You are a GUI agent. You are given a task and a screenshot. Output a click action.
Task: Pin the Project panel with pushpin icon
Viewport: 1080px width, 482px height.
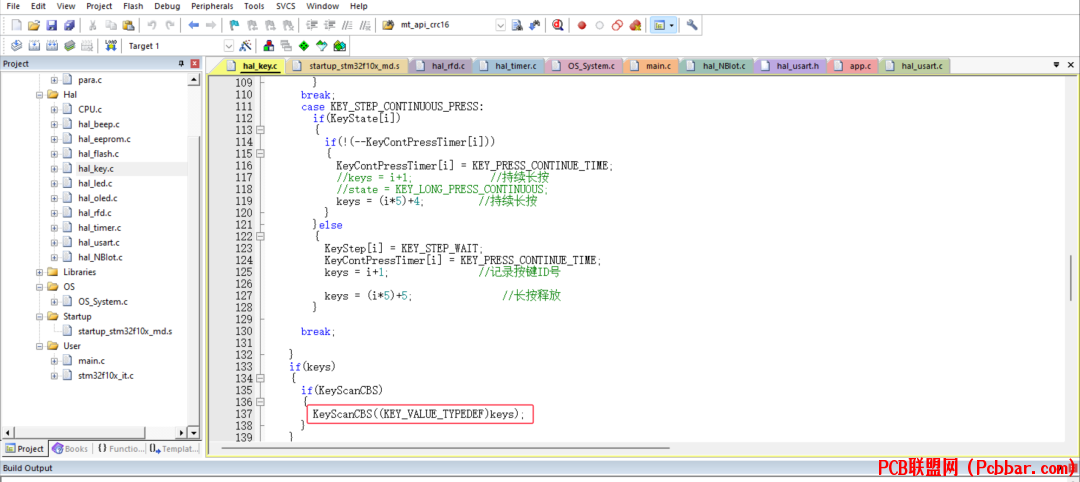pyautogui.click(x=181, y=63)
